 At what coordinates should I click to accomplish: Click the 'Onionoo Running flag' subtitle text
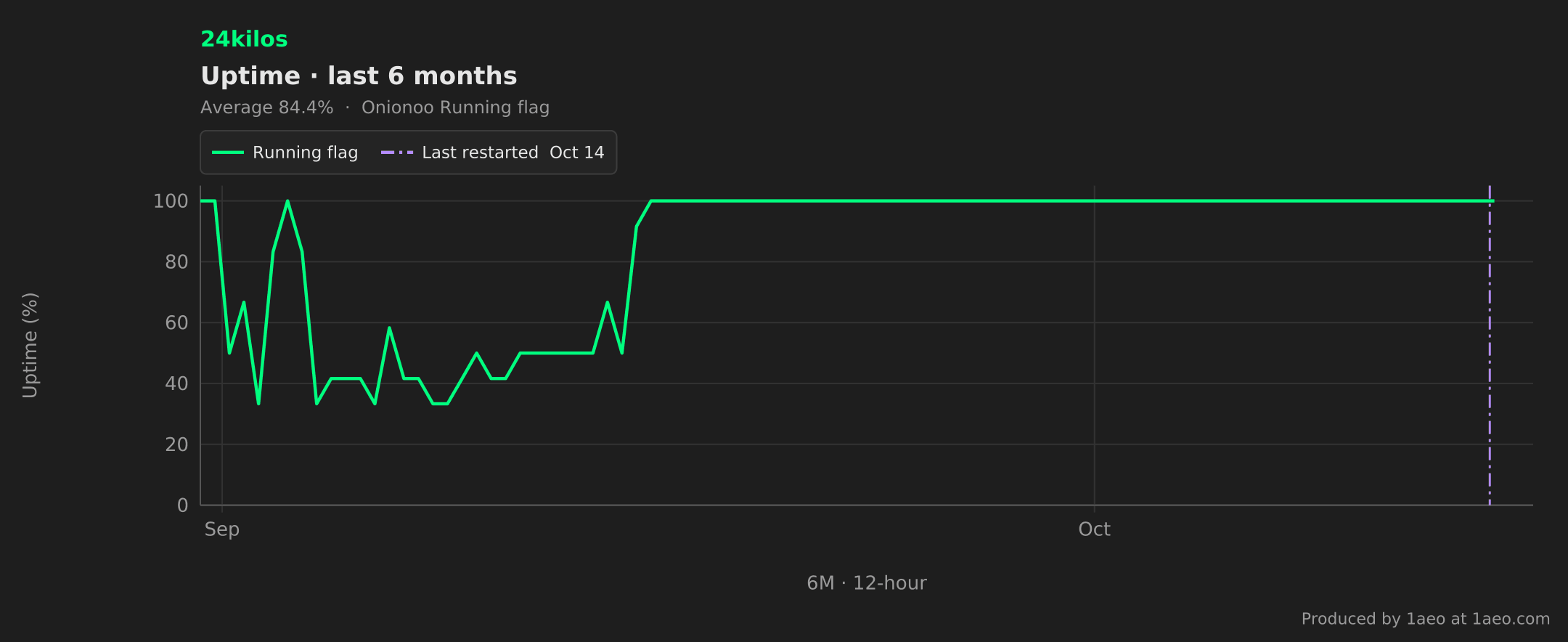coord(455,107)
